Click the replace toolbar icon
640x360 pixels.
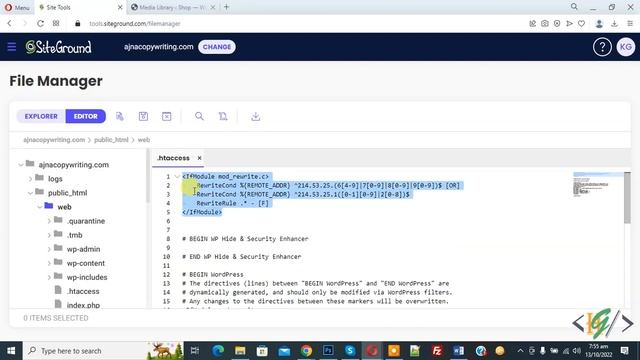tap(223, 116)
